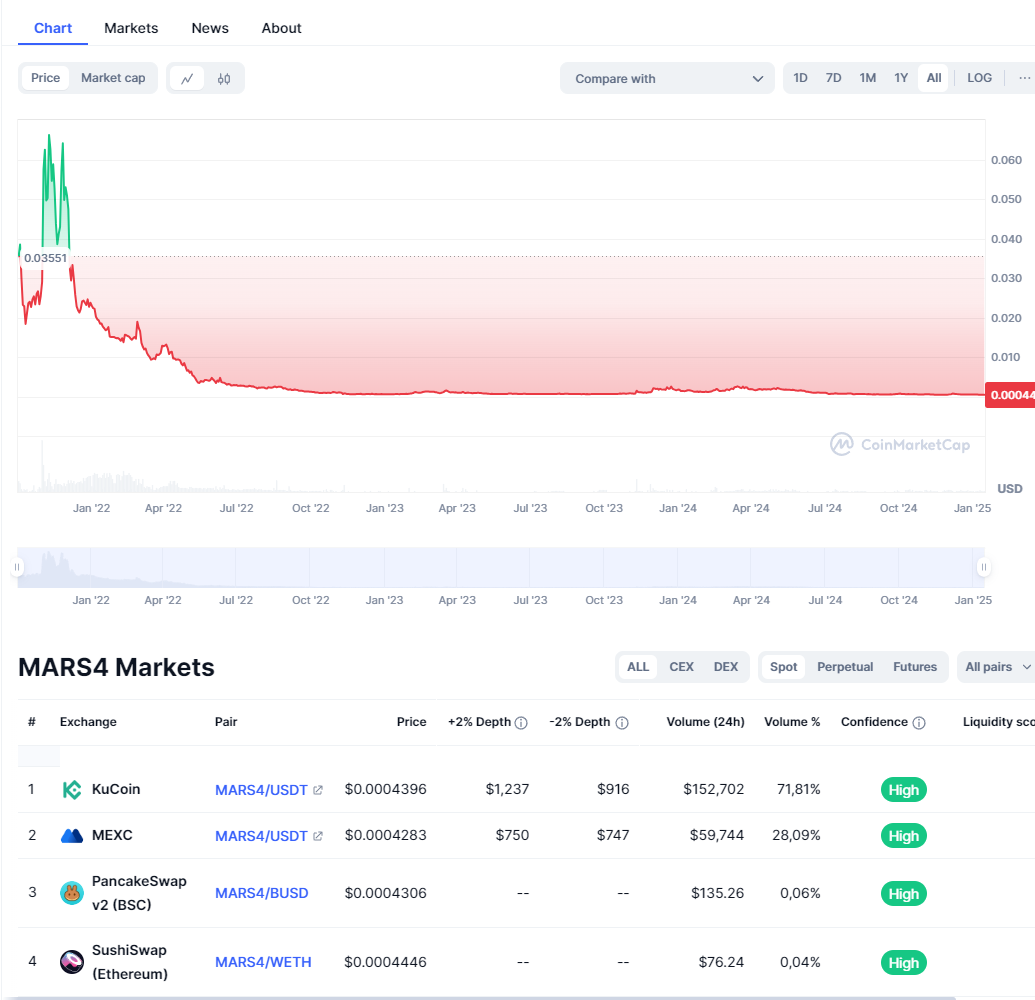This screenshot has height=1000, width=1035.
Task: Click the High confidence badge for SushiSwap
Action: point(904,963)
